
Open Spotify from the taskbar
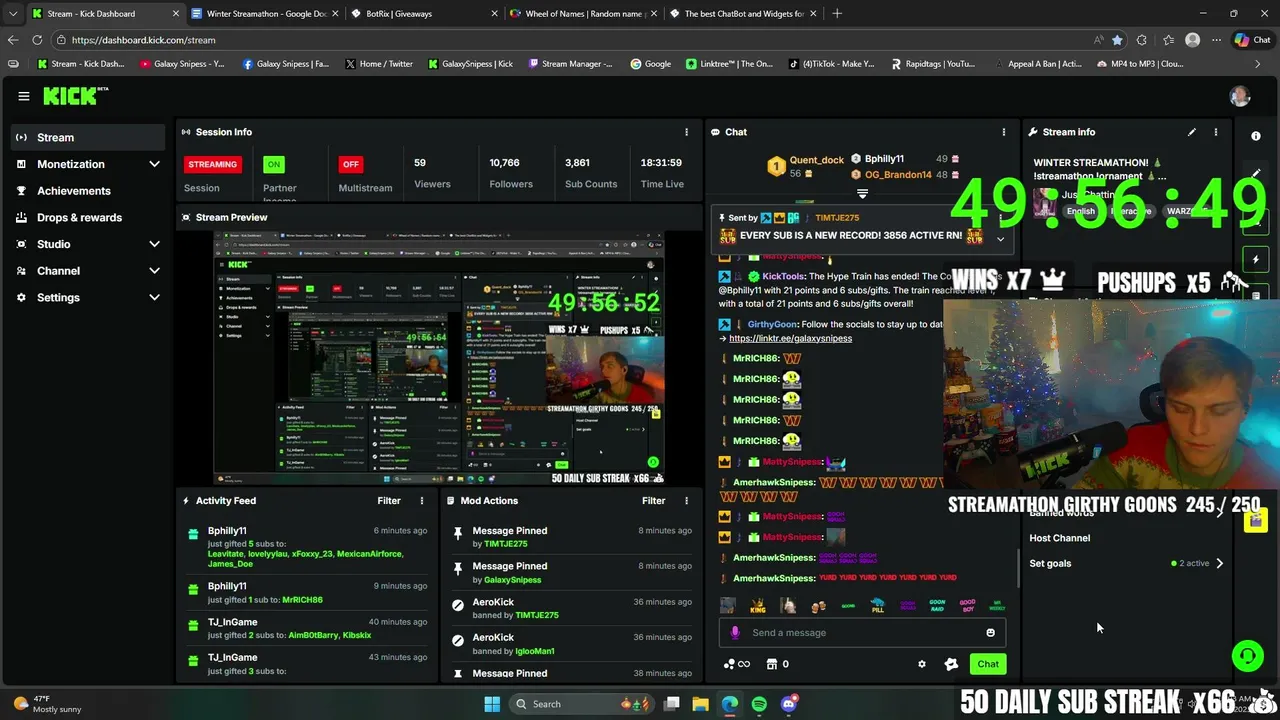click(x=759, y=704)
